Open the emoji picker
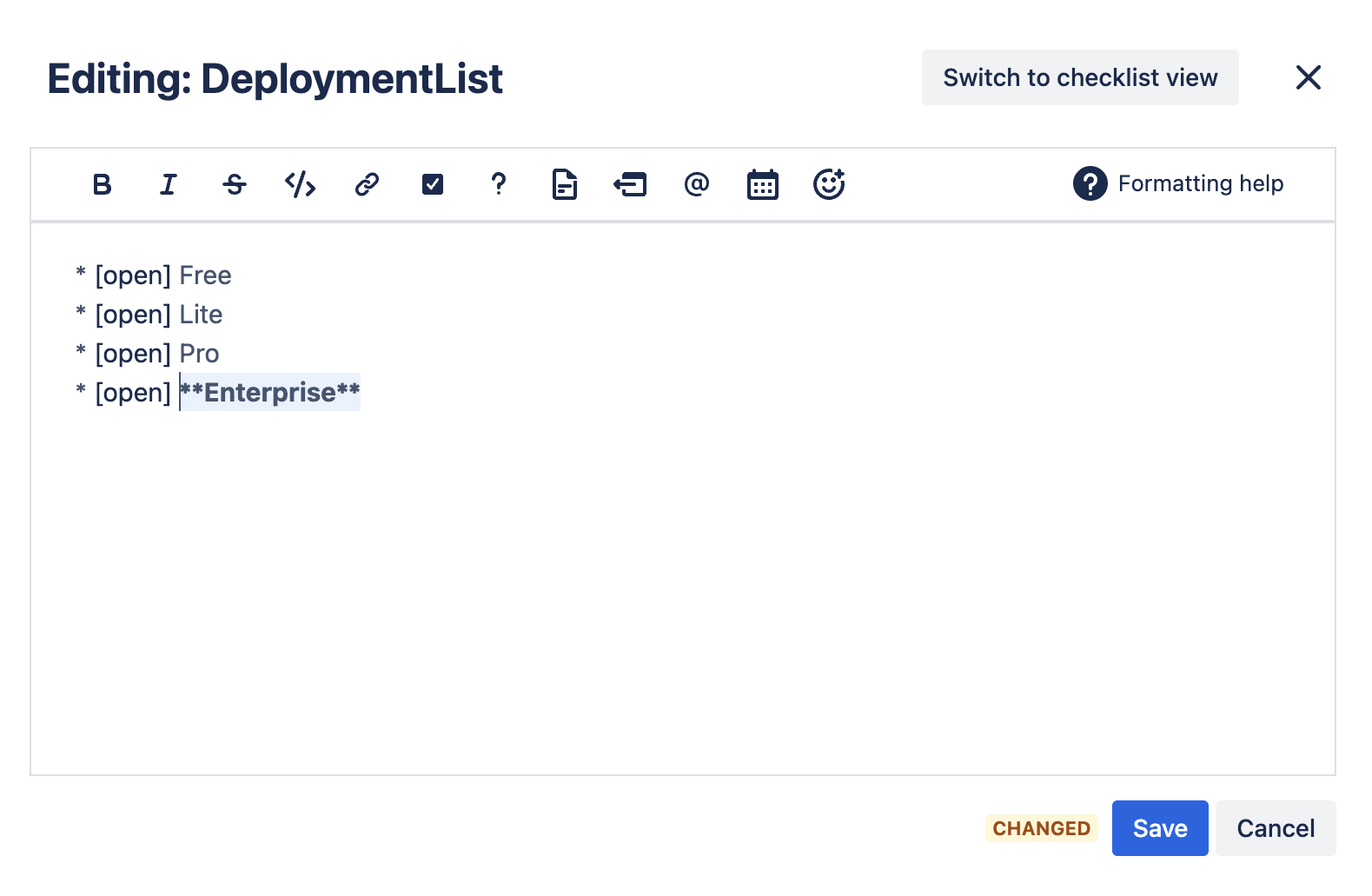The width and height of the screenshot is (1372, 896). [x=829, y=184]
